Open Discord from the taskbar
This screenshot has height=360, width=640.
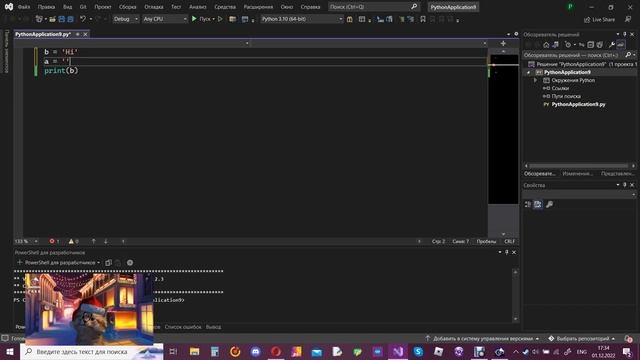click(x=256, y=351)
